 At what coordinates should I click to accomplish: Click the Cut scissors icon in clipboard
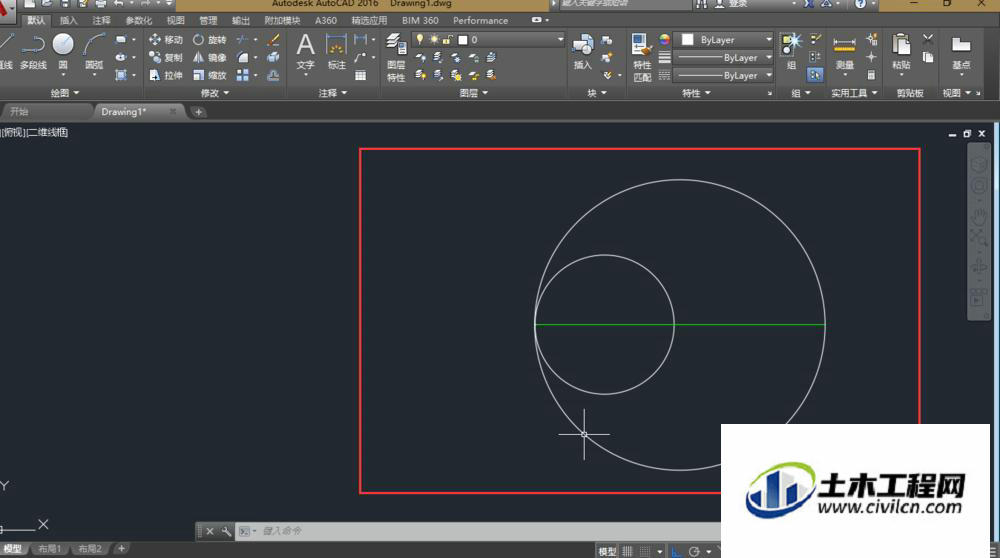[x=928, y=40]
